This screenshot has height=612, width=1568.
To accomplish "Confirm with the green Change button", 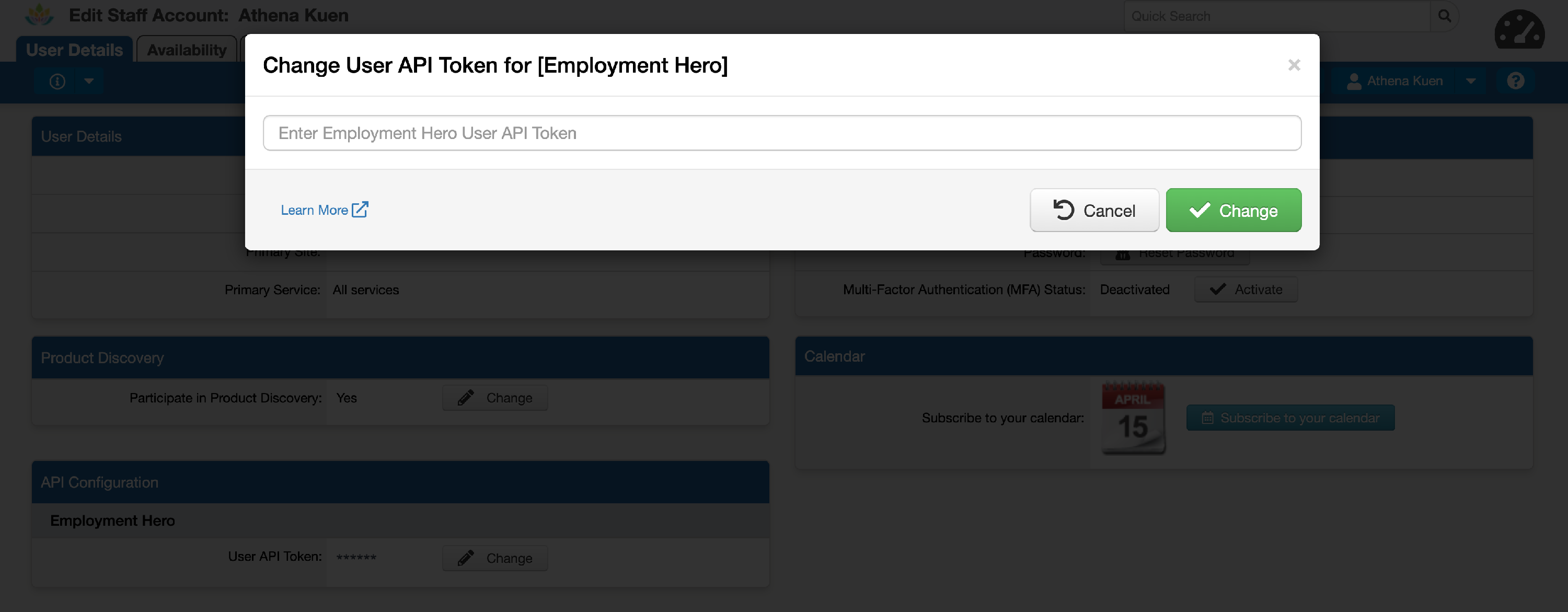I will (1233, 211).
